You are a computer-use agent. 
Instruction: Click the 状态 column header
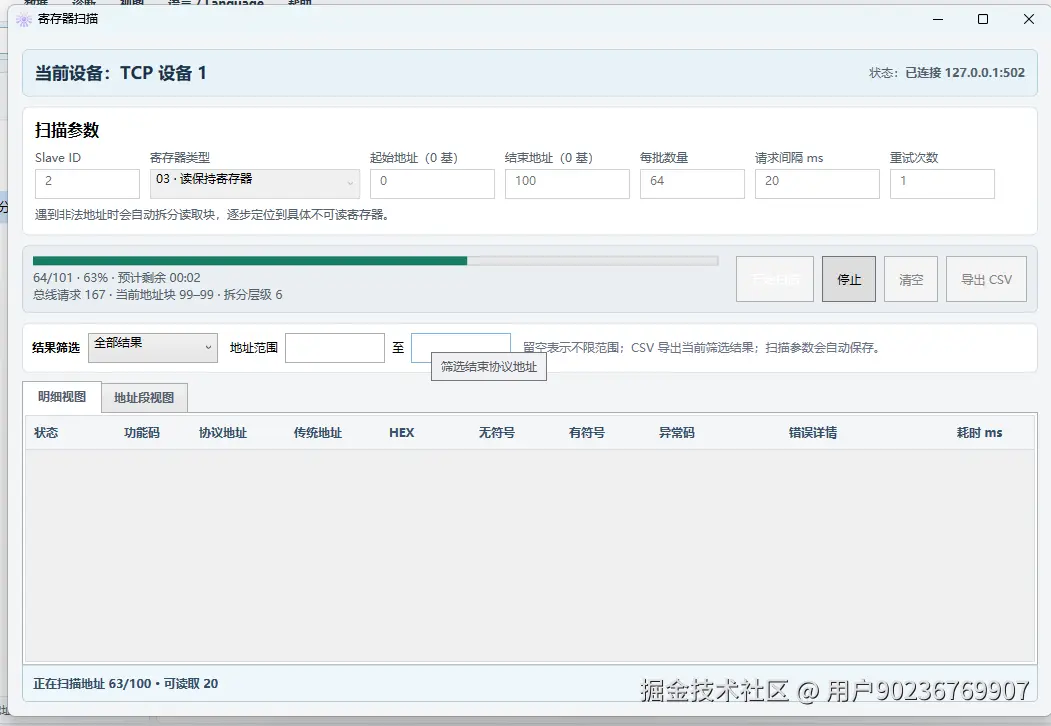coord(46,432)
